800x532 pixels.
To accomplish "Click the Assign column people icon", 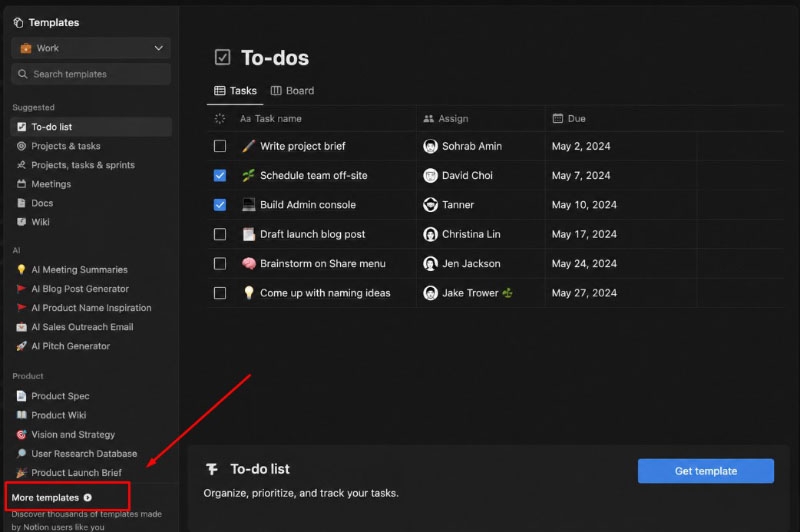I will 429,118.
